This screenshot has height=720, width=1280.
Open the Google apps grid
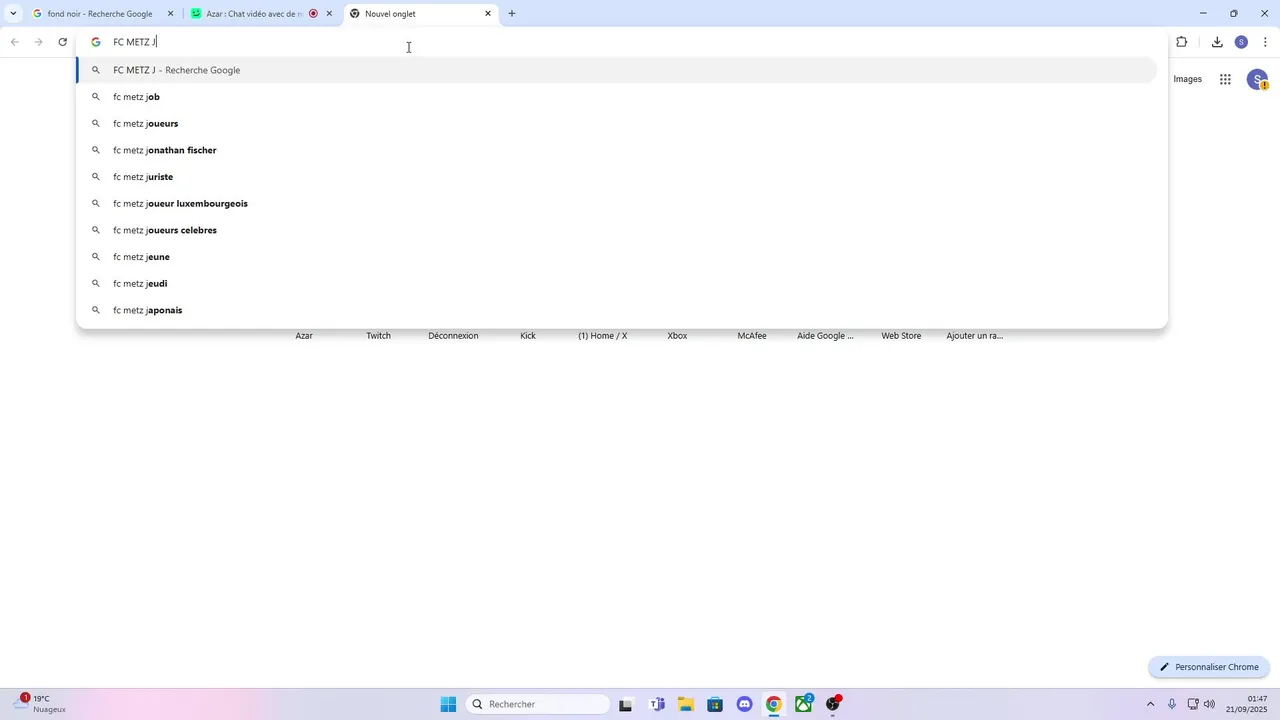point(1225,79)
